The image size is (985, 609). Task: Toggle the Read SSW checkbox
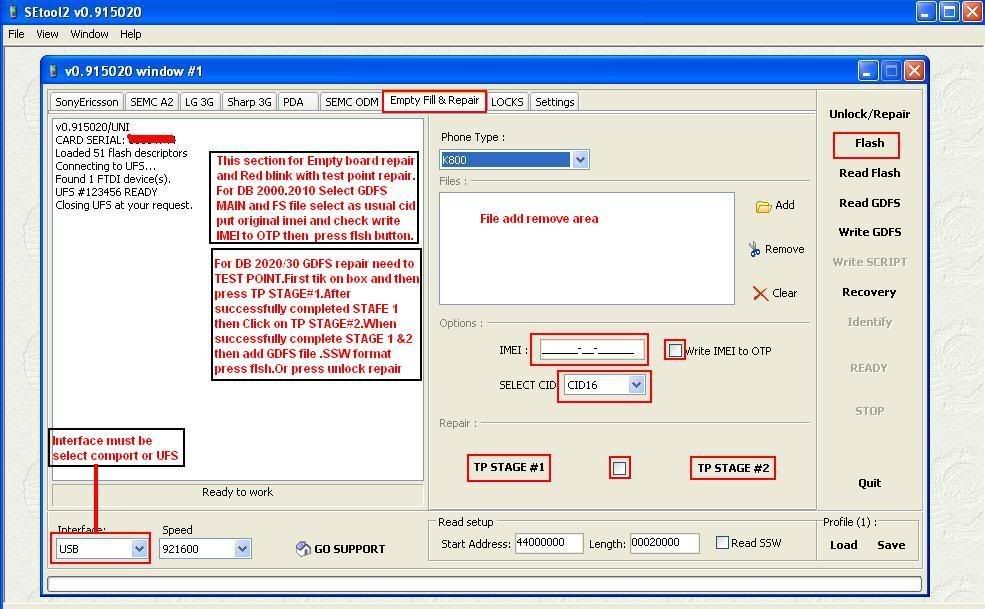722,542
